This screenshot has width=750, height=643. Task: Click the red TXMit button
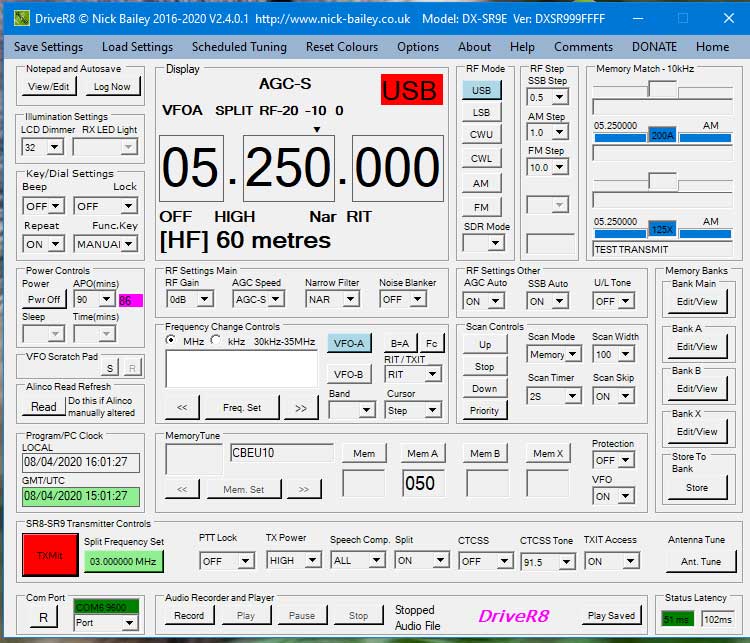(x=50, y=555)
